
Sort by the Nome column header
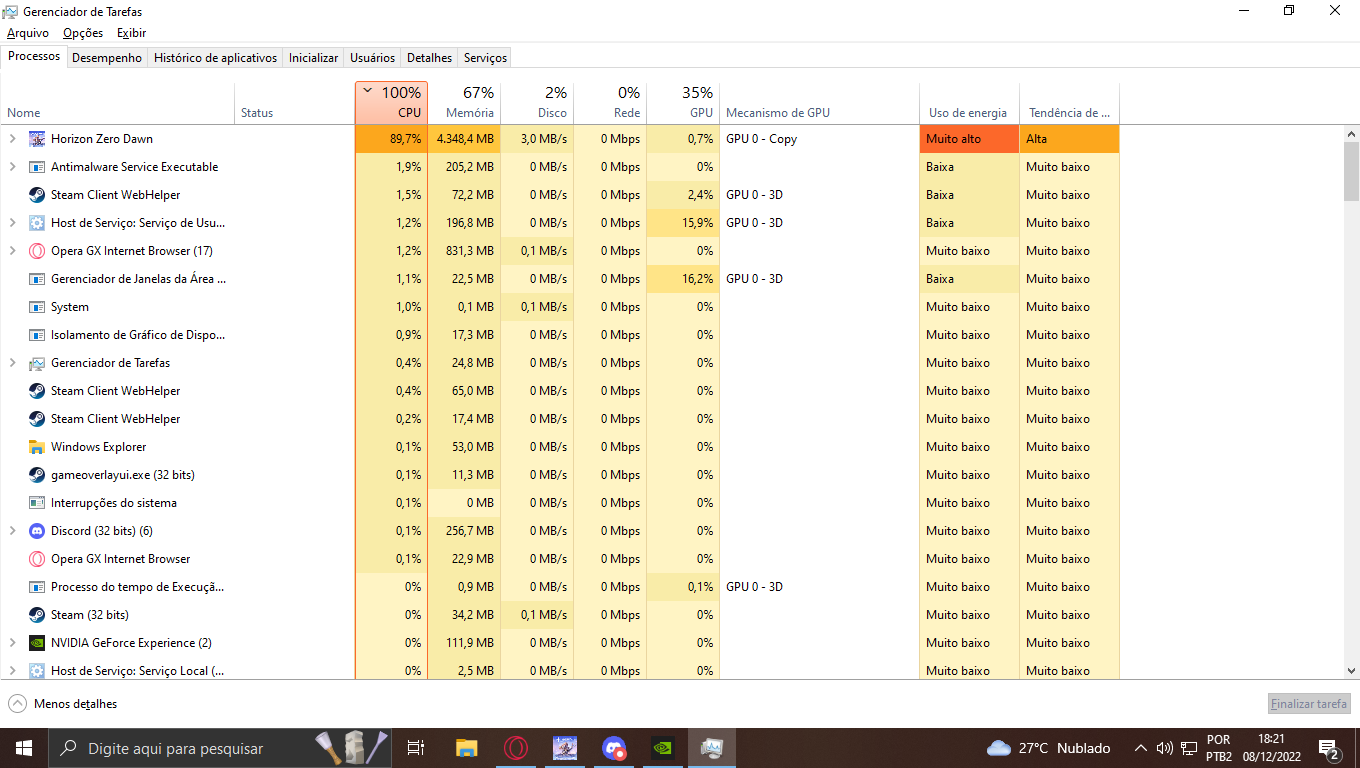(x=118, y=103)
